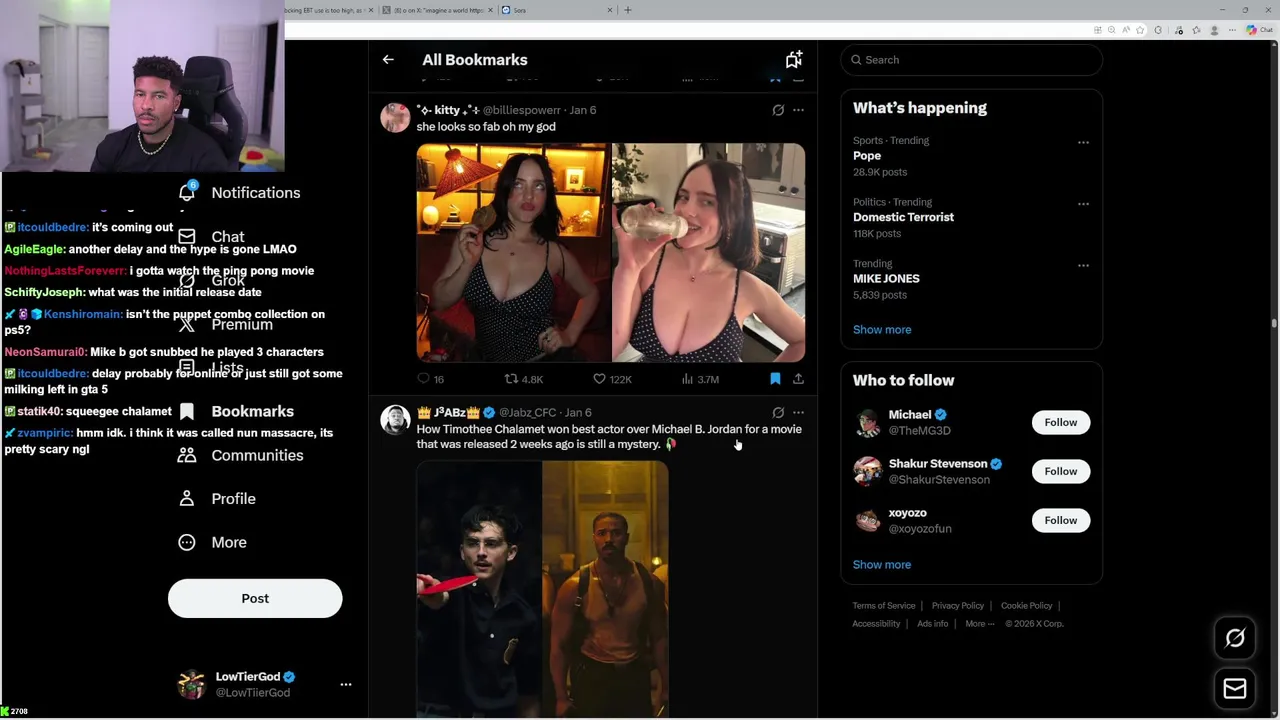Open a new browser tab

click(x=628, y=10)
